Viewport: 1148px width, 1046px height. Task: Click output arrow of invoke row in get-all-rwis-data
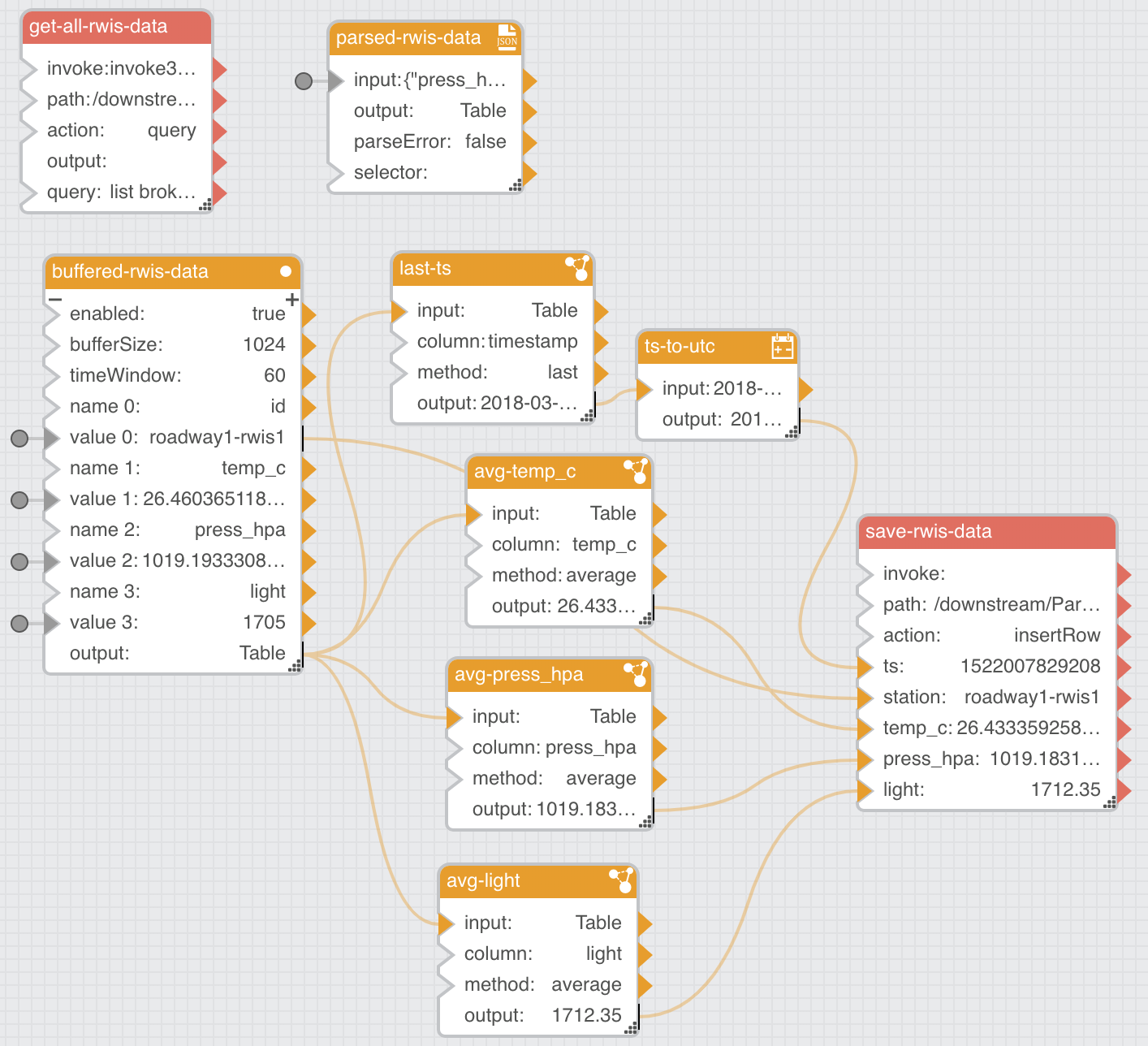point(219,70)
